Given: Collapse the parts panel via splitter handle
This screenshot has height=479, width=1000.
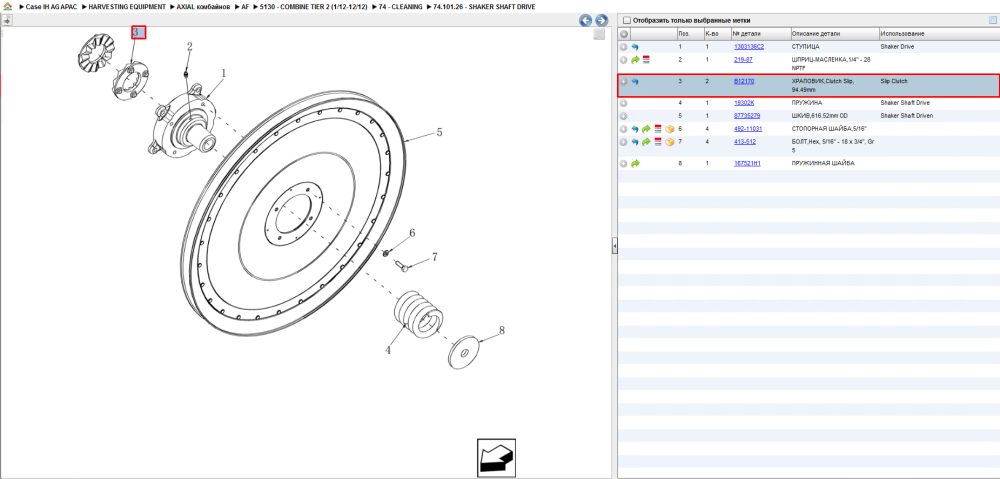Looking at the screenshot, I should (614, 246).
